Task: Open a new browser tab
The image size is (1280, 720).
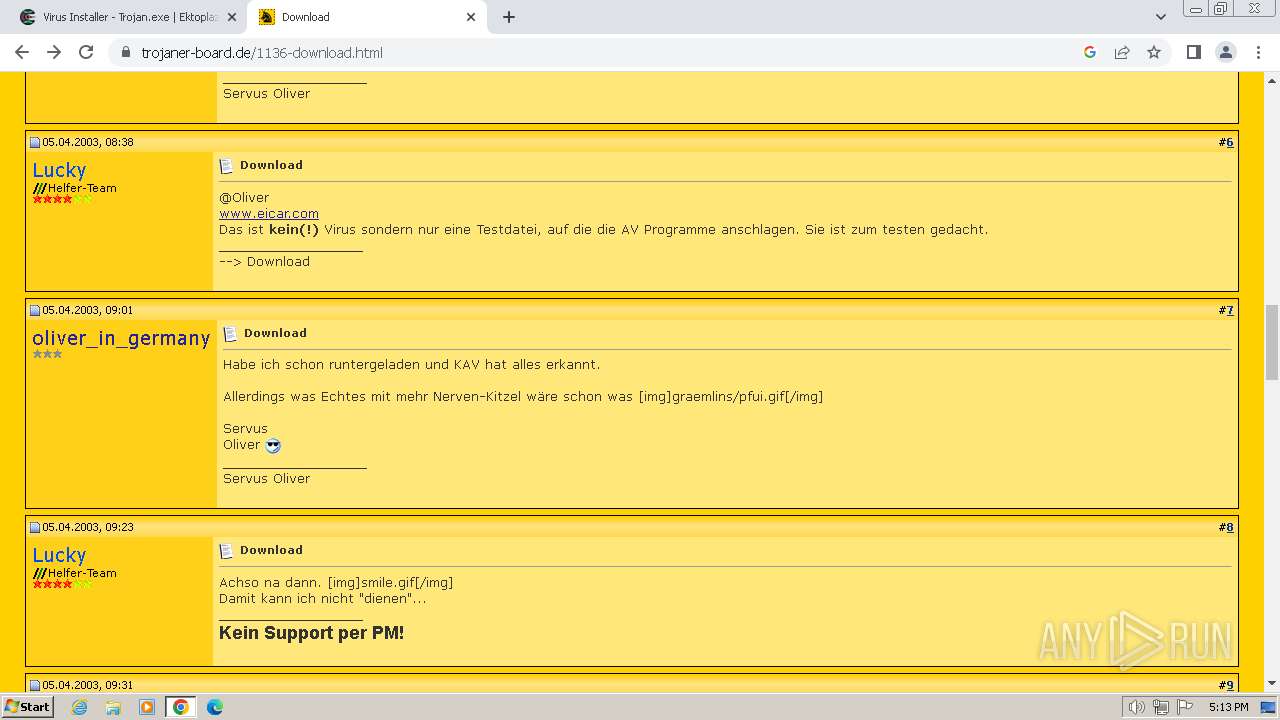Action: 509,17
